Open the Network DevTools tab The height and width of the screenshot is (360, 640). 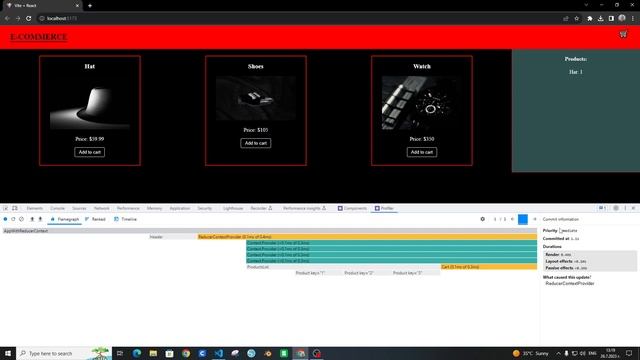click(102, 208)
